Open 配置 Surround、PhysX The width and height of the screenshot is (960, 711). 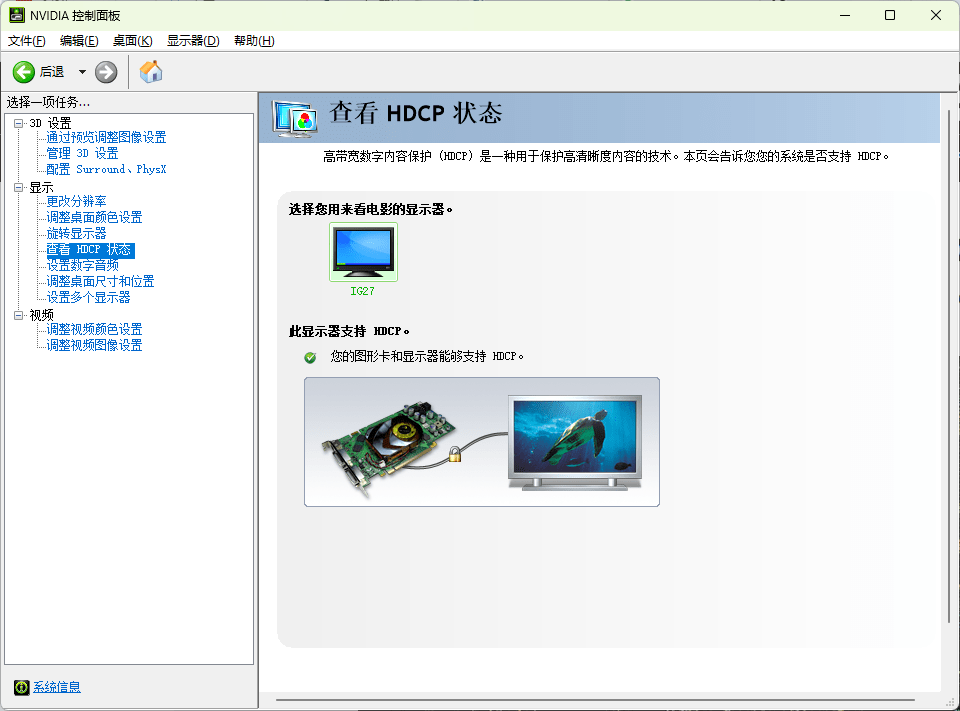107,169
